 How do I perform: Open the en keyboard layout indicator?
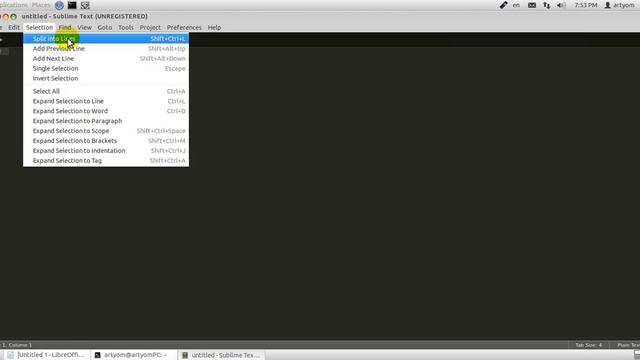click(x=516, y=5)
